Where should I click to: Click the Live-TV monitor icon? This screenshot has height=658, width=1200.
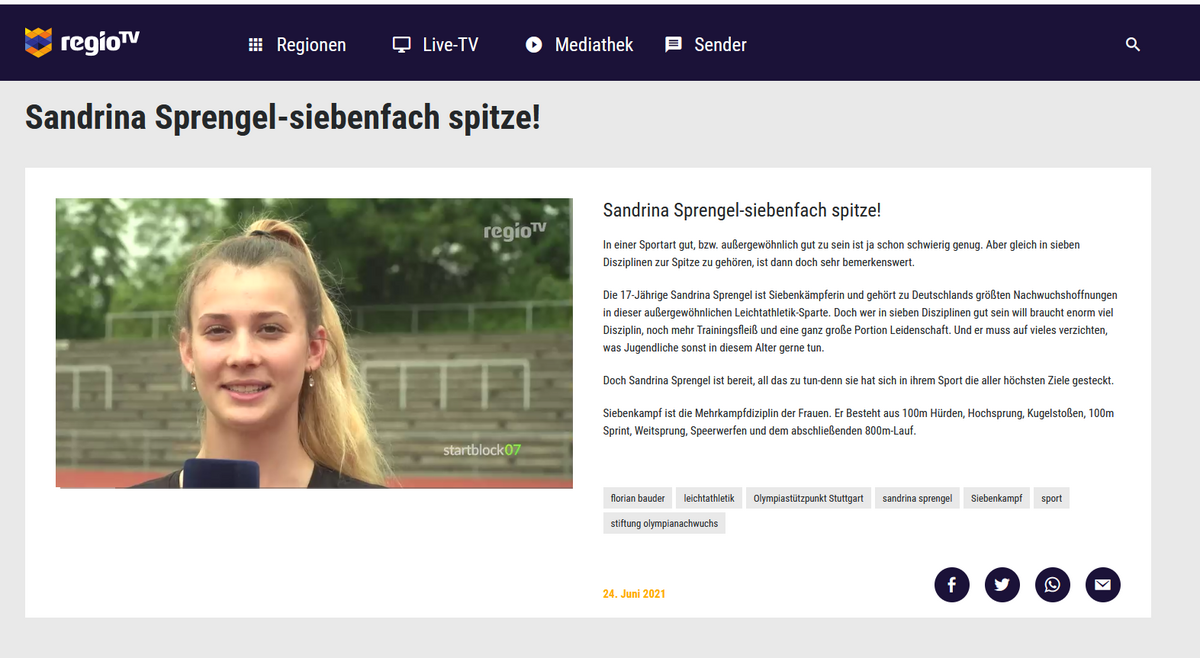(x=402, y=45)
